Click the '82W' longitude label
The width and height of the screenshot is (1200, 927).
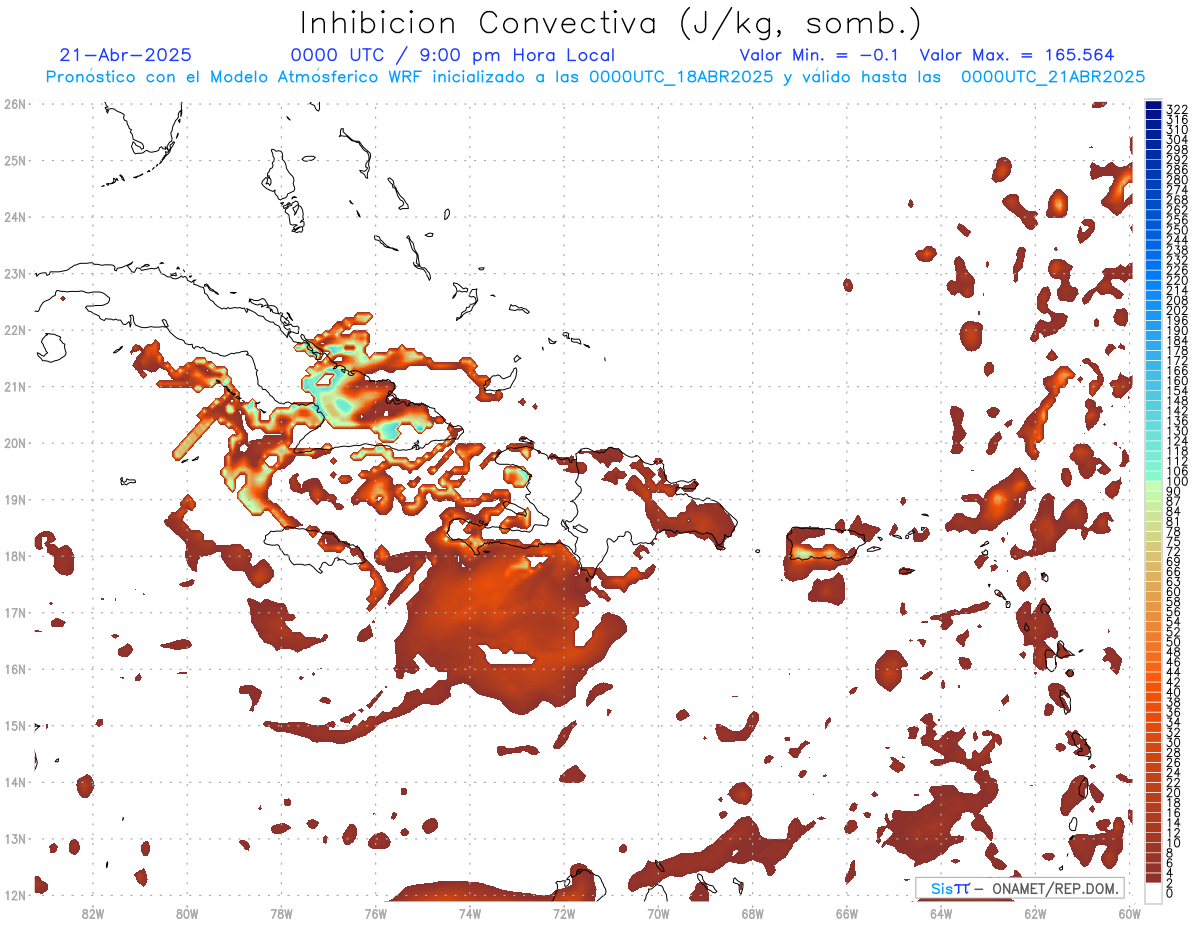92,913
